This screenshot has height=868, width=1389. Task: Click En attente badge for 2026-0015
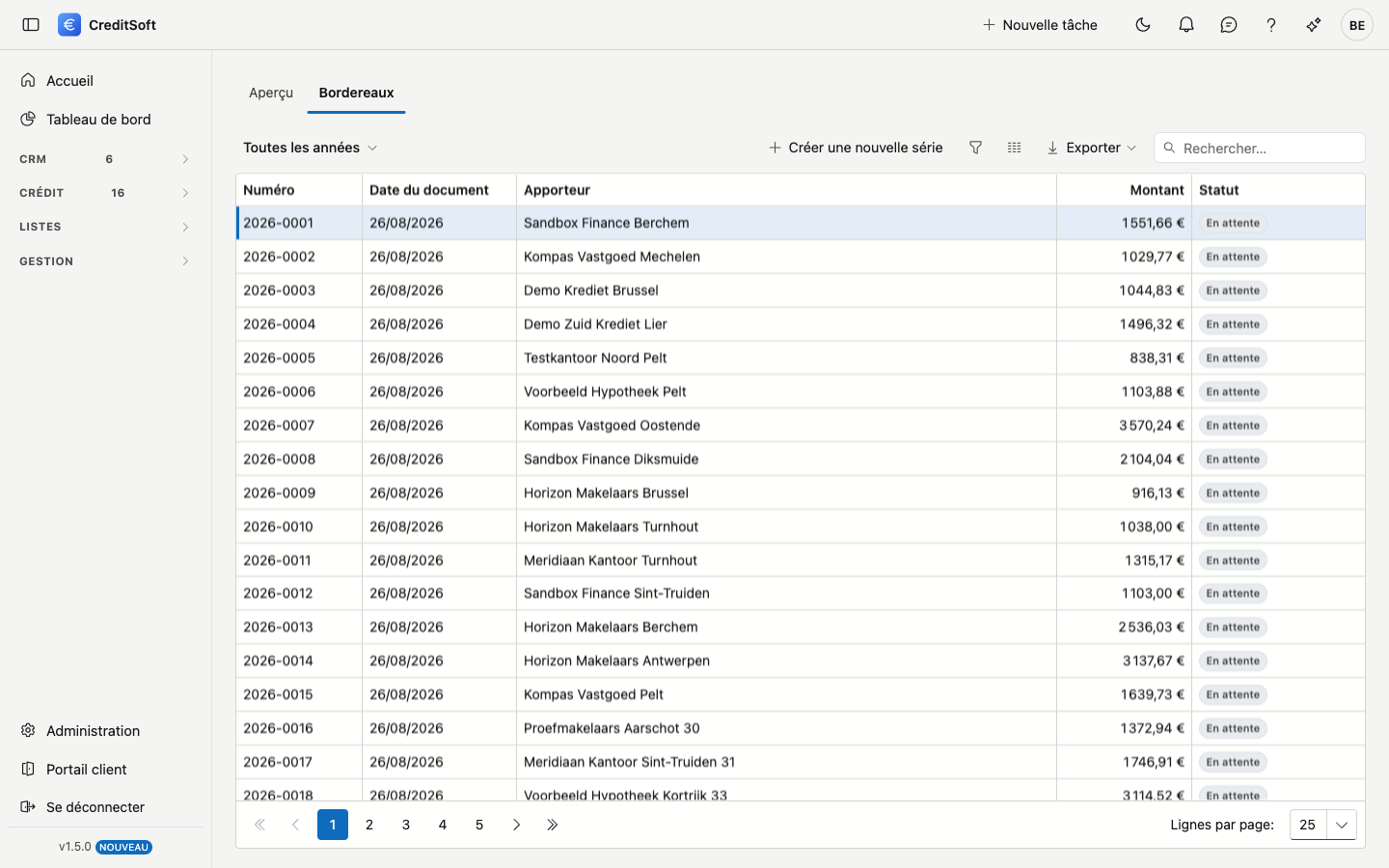tap(1233, 694)
